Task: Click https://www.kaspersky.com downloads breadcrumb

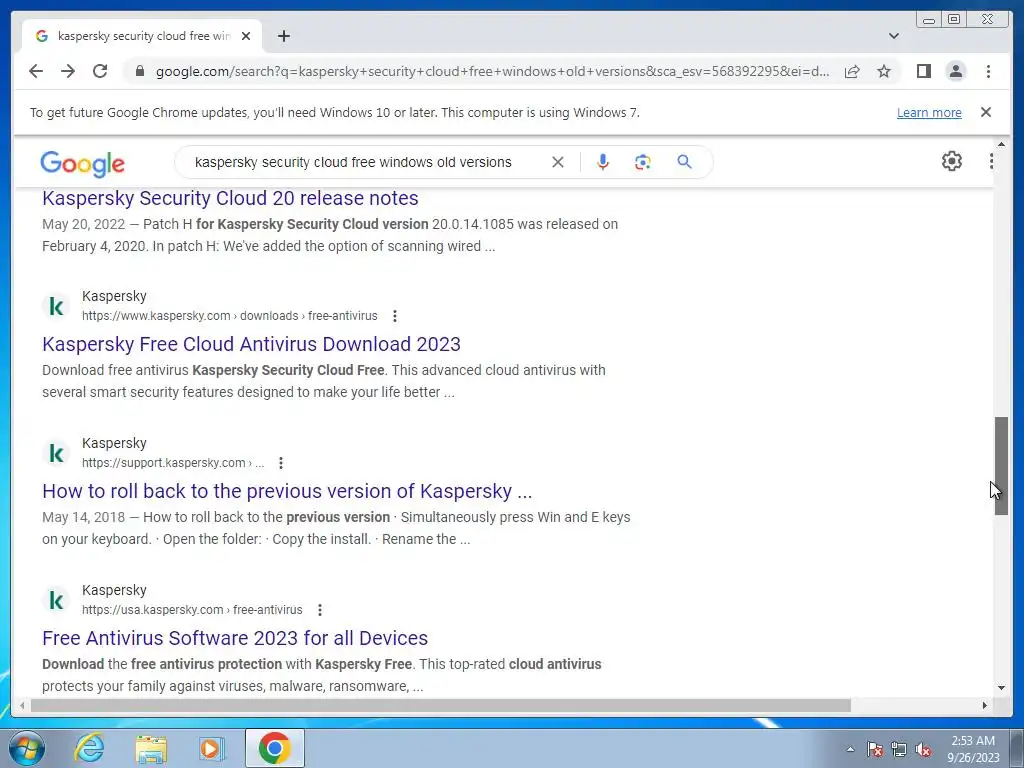Action: pos(230,316)
